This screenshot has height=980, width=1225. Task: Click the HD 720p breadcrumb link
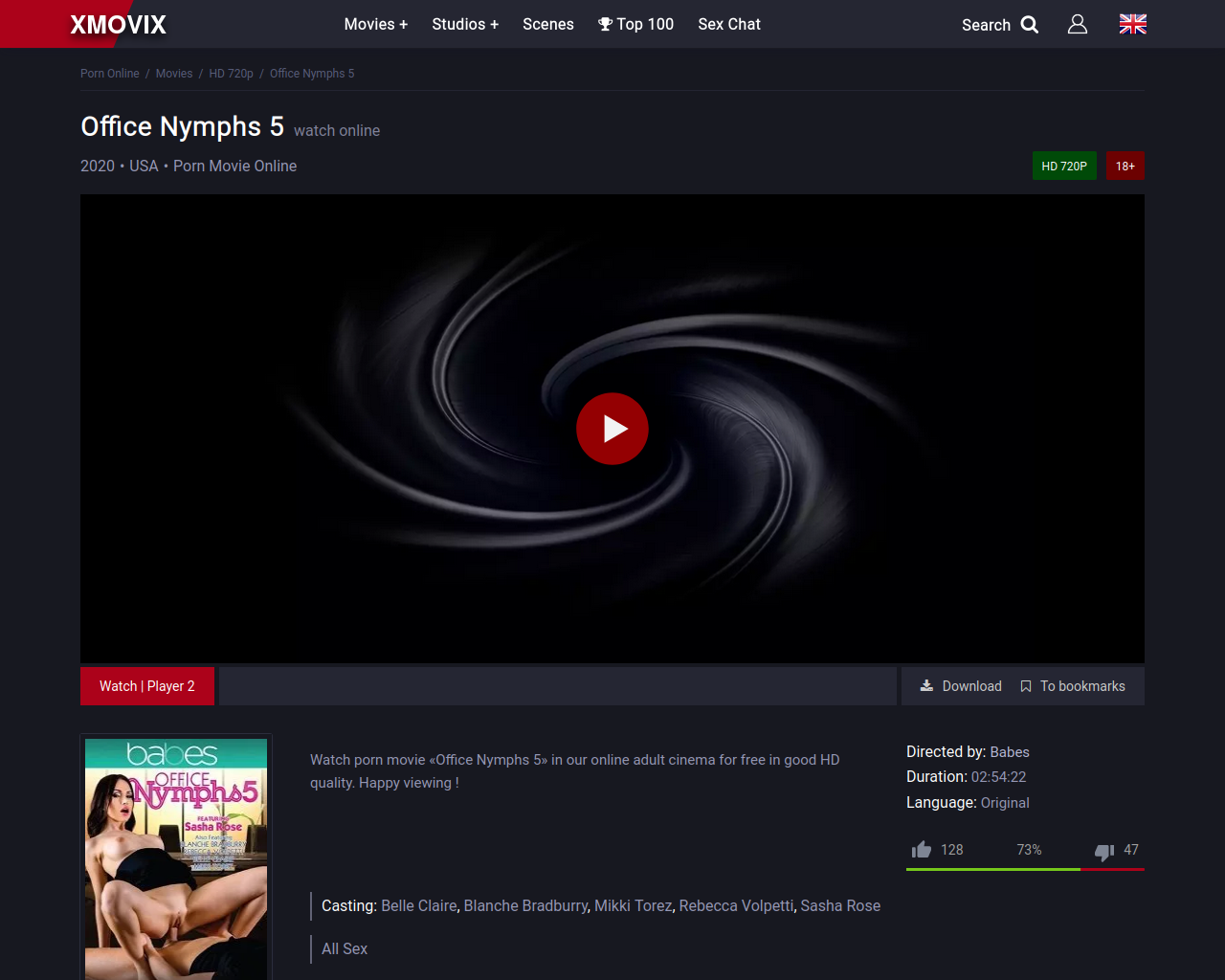point(231,74)
